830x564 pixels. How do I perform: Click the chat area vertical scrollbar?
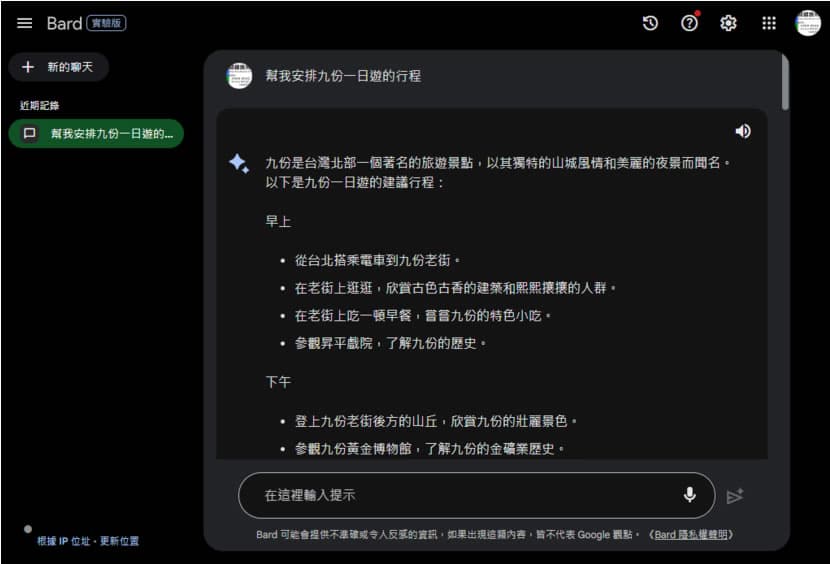784,85
